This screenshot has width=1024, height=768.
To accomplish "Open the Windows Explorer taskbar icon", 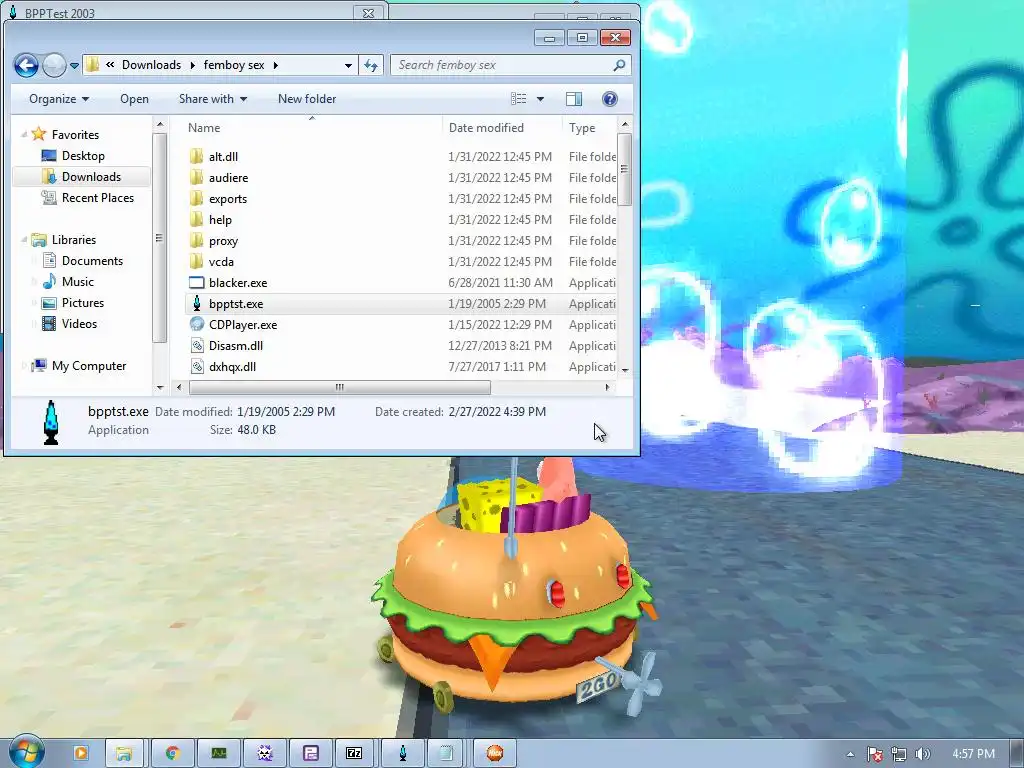I will [123, 754].
